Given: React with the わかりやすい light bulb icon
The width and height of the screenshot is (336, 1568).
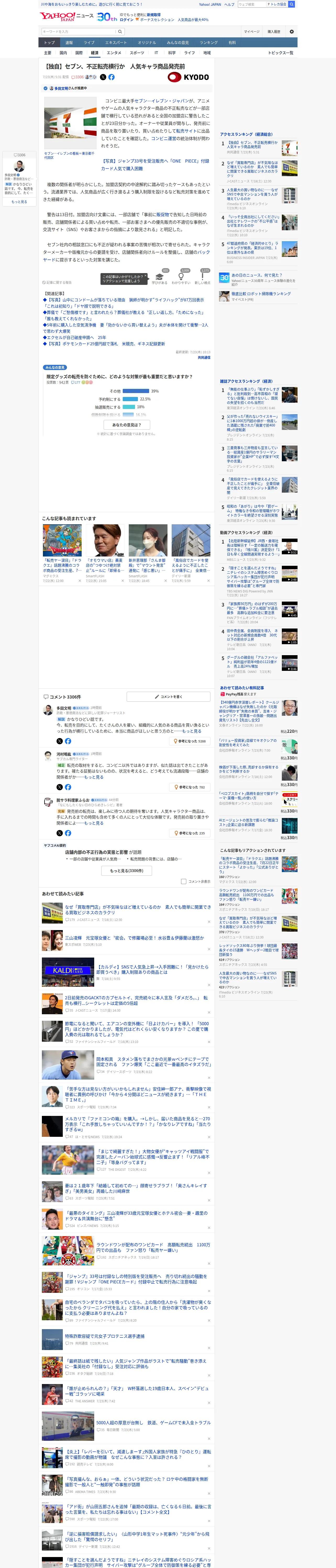Looking at the screenshot, I should pos(181,276).
